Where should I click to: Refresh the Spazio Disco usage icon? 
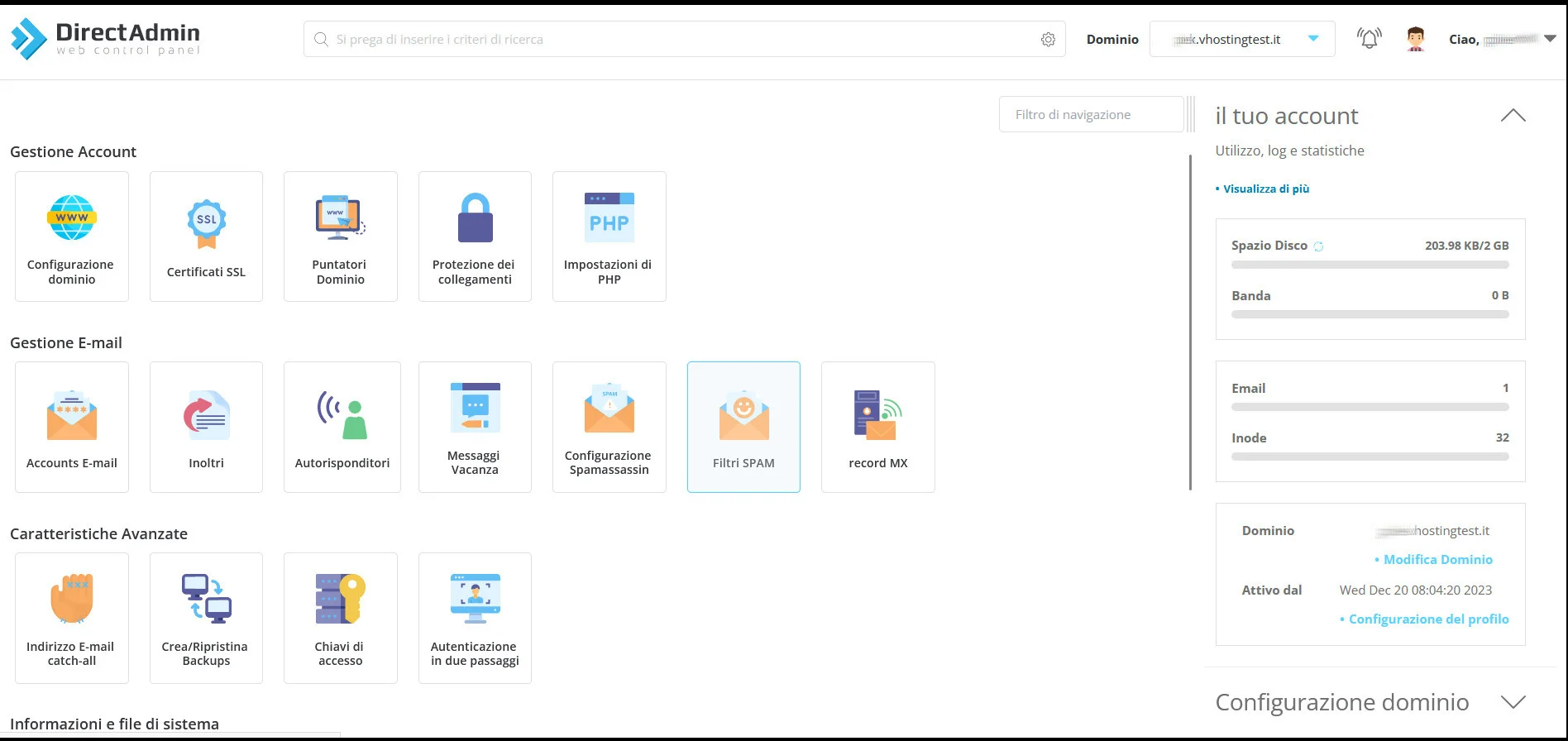click(x=1318, y=246)
